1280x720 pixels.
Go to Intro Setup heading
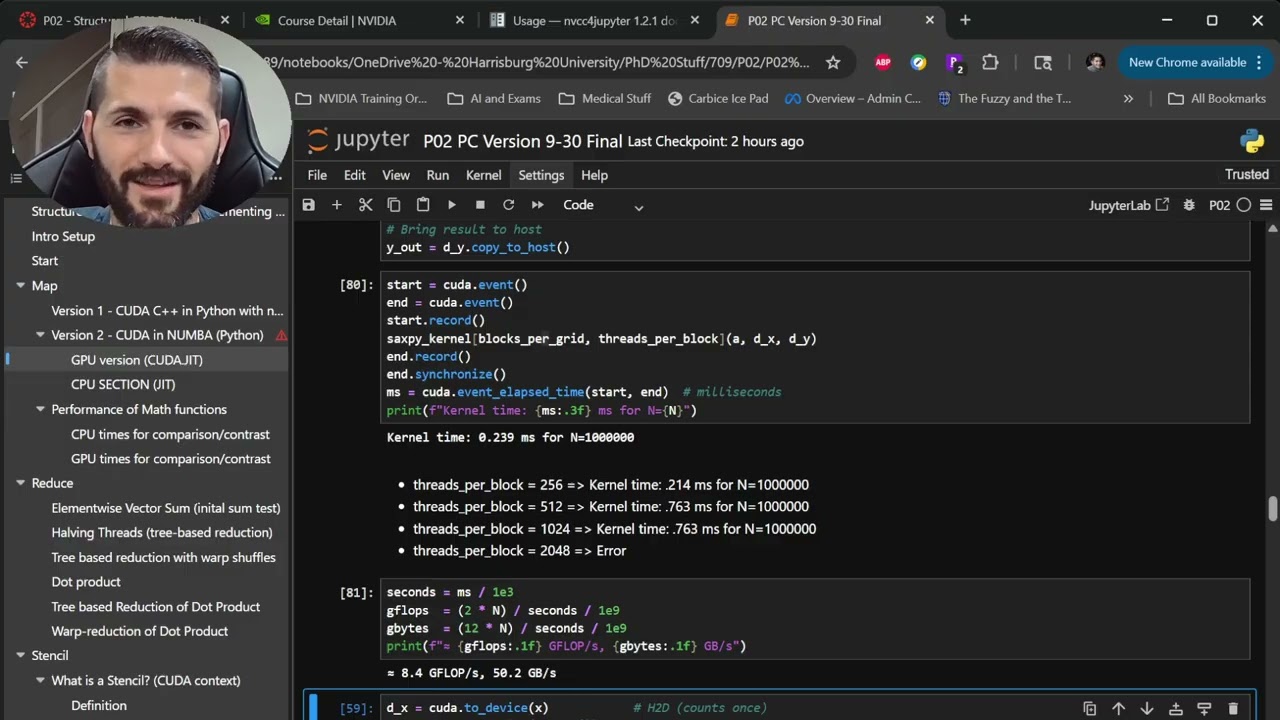63,236
